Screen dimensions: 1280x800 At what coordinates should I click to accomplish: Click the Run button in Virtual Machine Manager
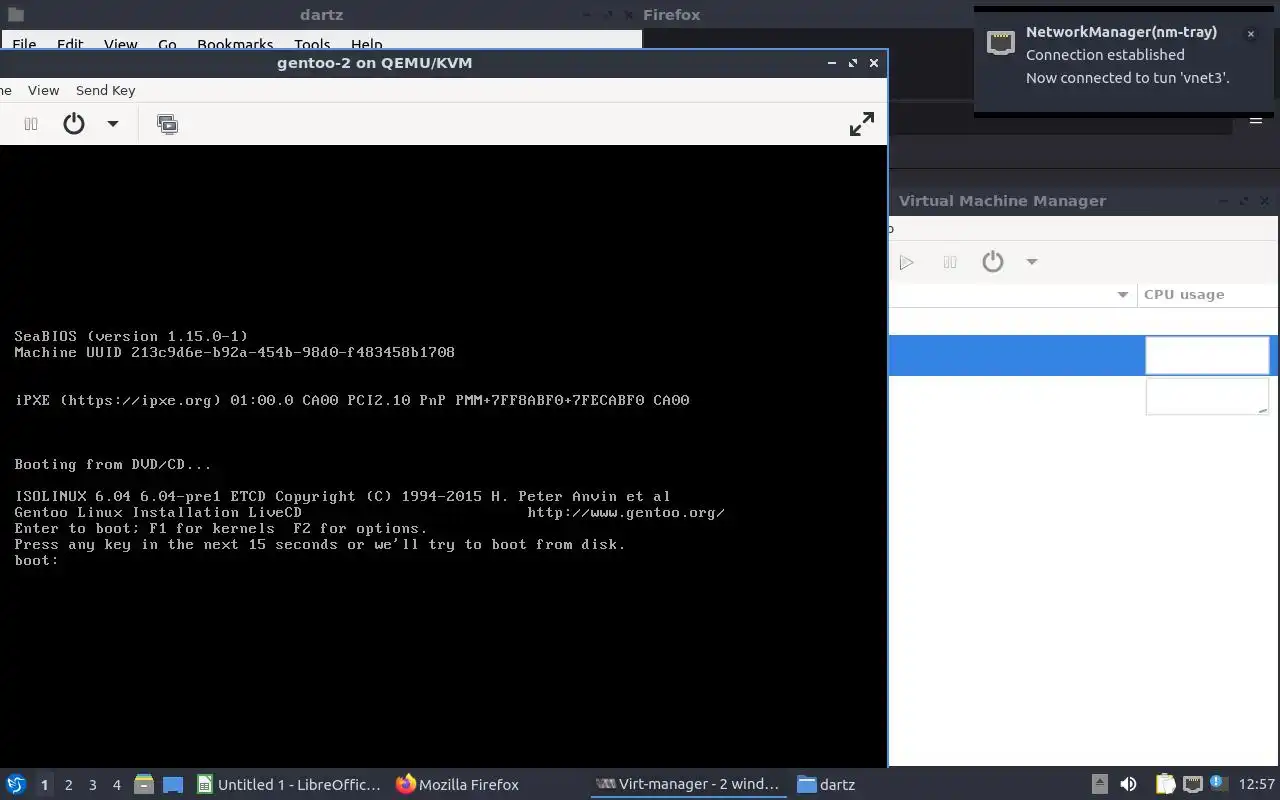[x=906, y=262]
